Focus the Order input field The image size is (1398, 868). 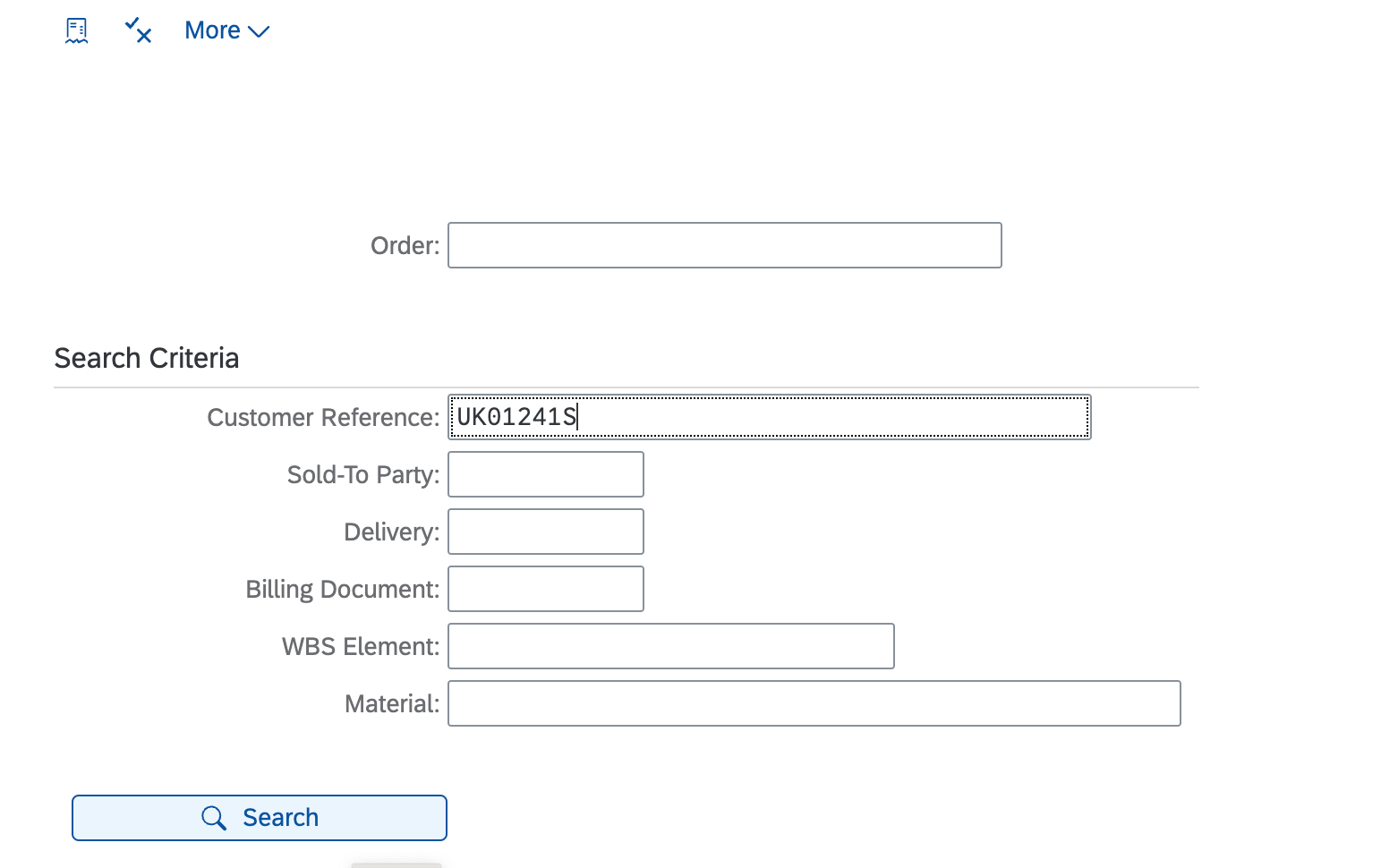(724, 245)
